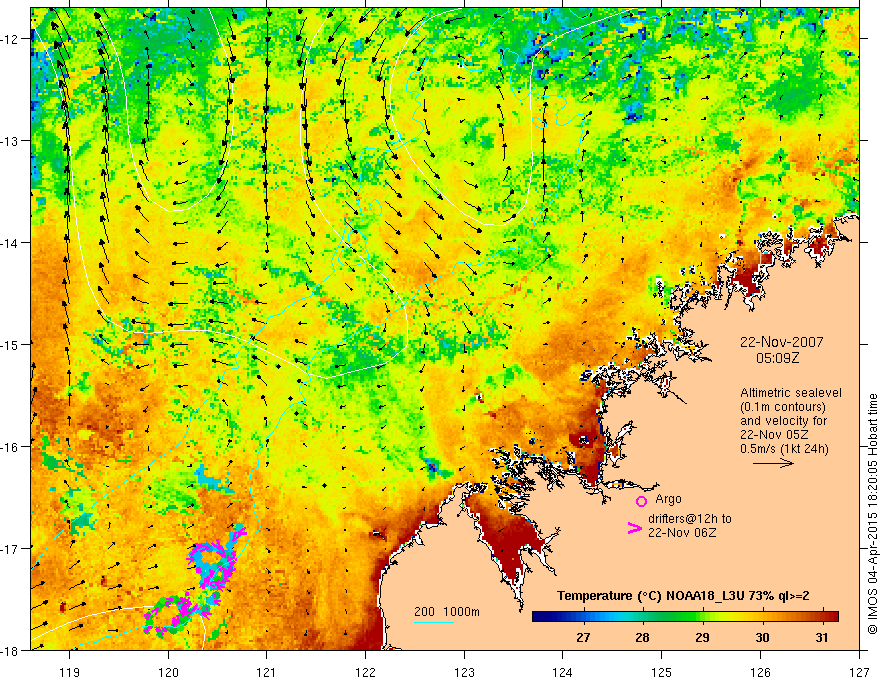This screenshot has width=880, height=680.
Task: Click the color bar tick label 27
Action: (x=583, y=637)
